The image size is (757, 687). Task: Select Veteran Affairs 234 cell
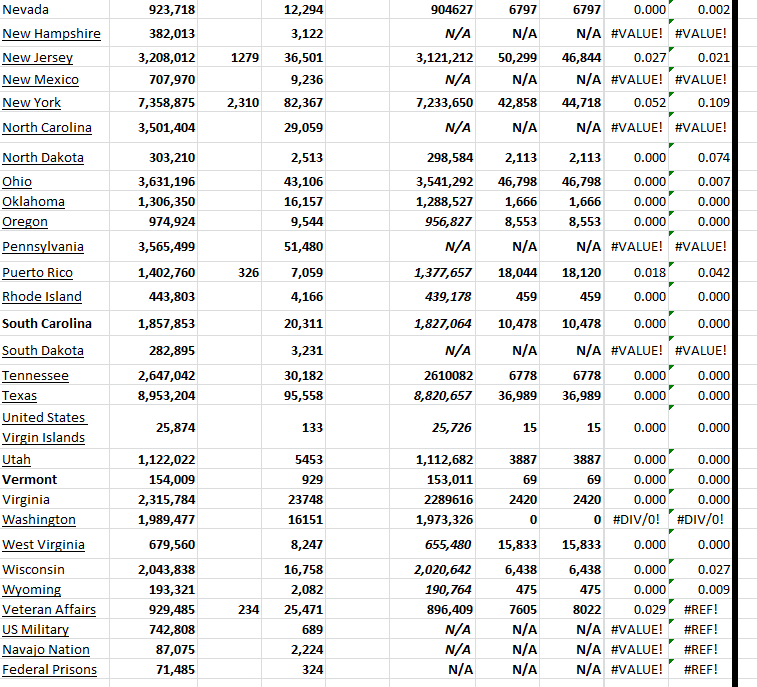(229, 610)
